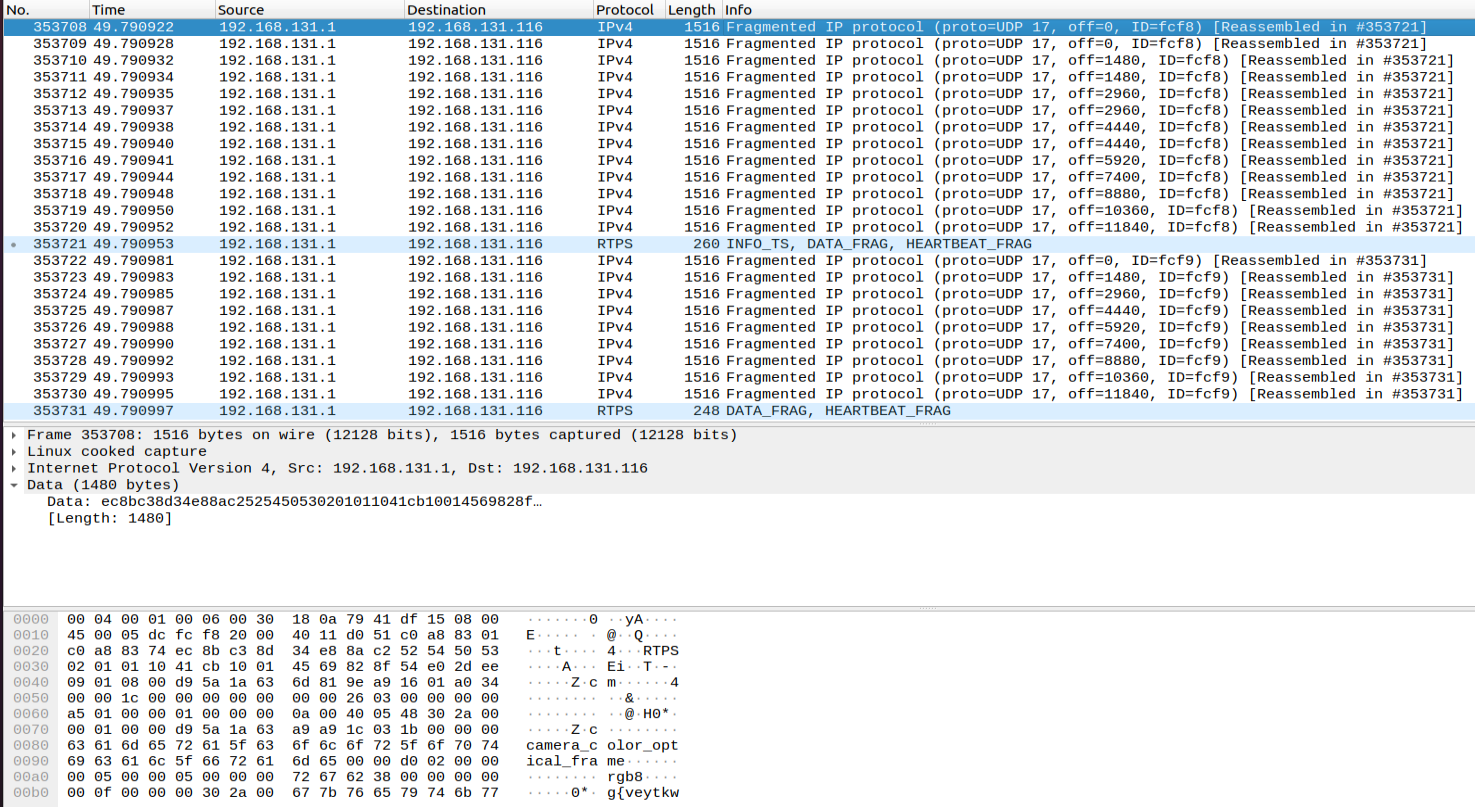Select packet 353712 at time 49.790935
This screenshot has width=1475, height=807.
pos(738,94)
